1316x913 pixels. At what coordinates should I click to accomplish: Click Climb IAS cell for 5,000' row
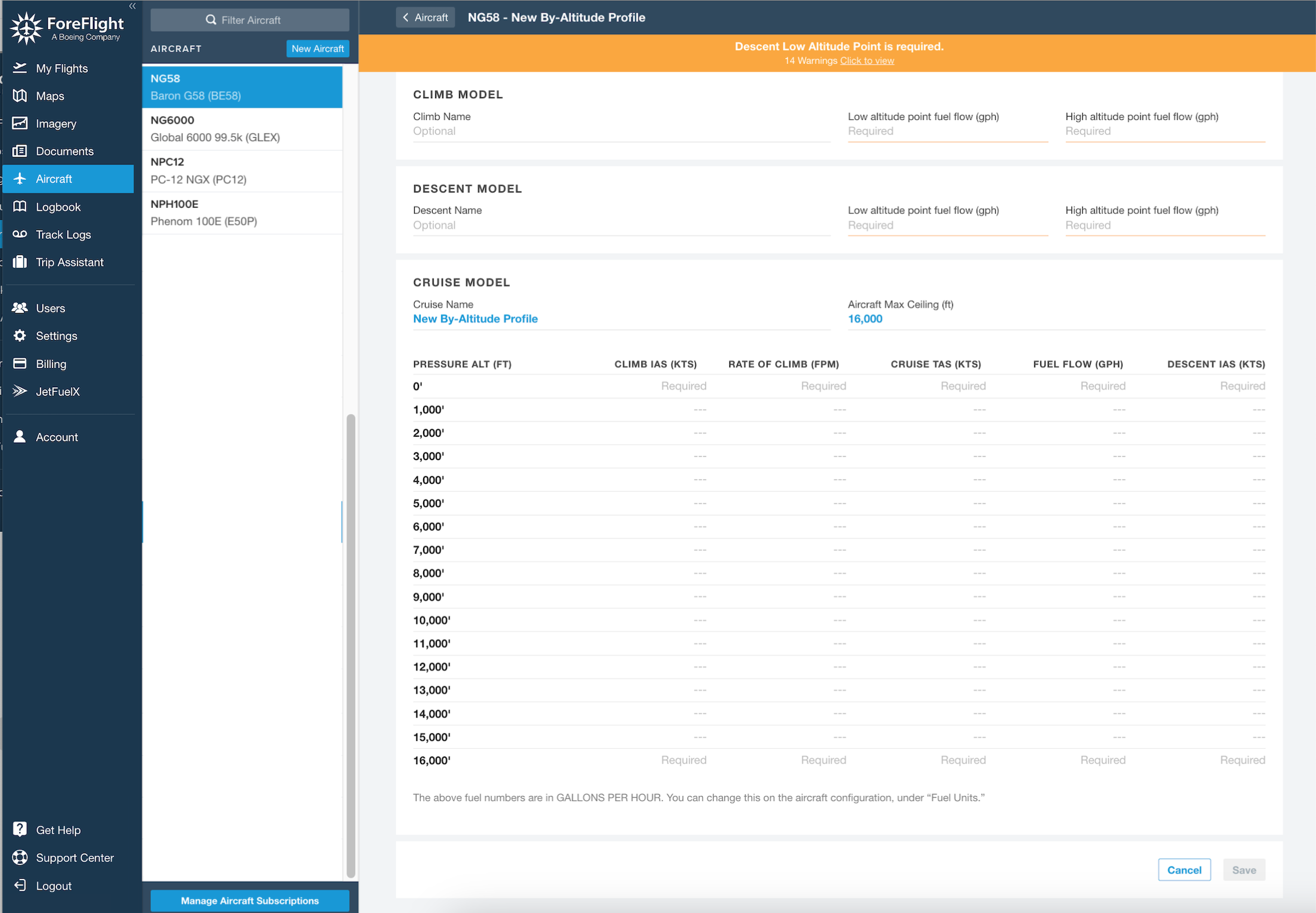(700, 503)
